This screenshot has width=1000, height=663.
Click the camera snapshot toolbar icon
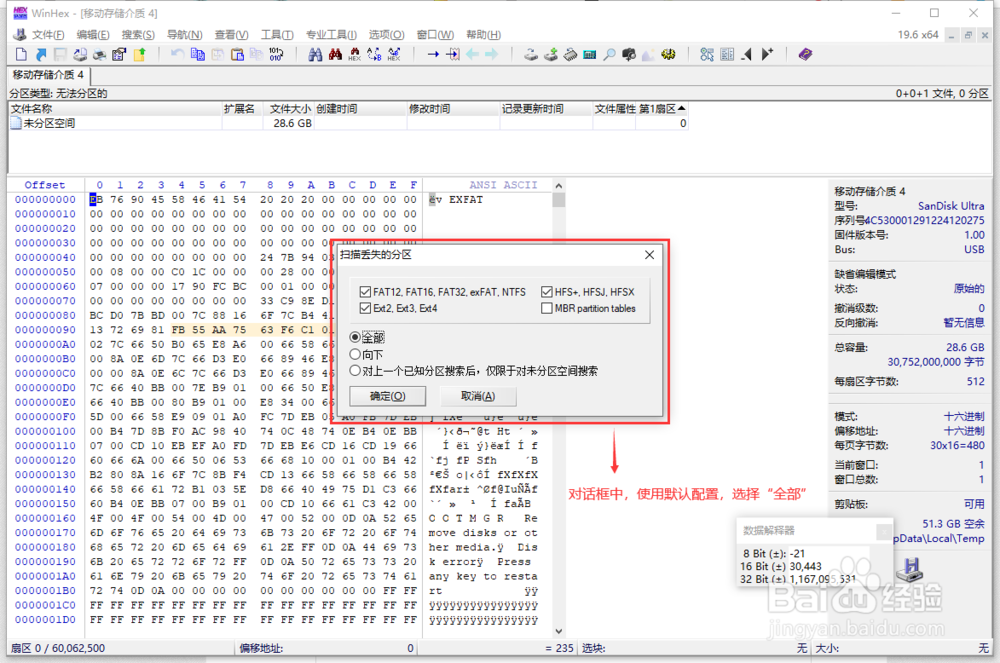click(629, 54)
